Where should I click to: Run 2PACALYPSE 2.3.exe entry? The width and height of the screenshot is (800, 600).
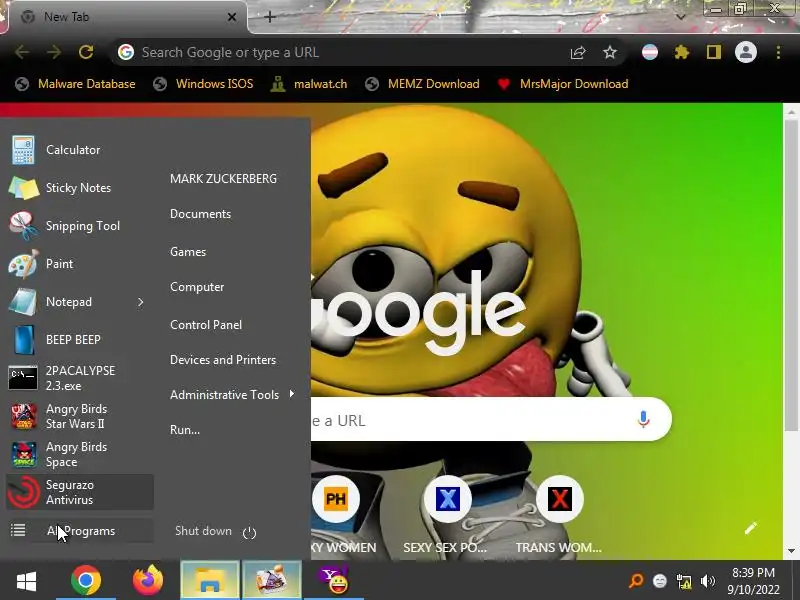(79, 378)
